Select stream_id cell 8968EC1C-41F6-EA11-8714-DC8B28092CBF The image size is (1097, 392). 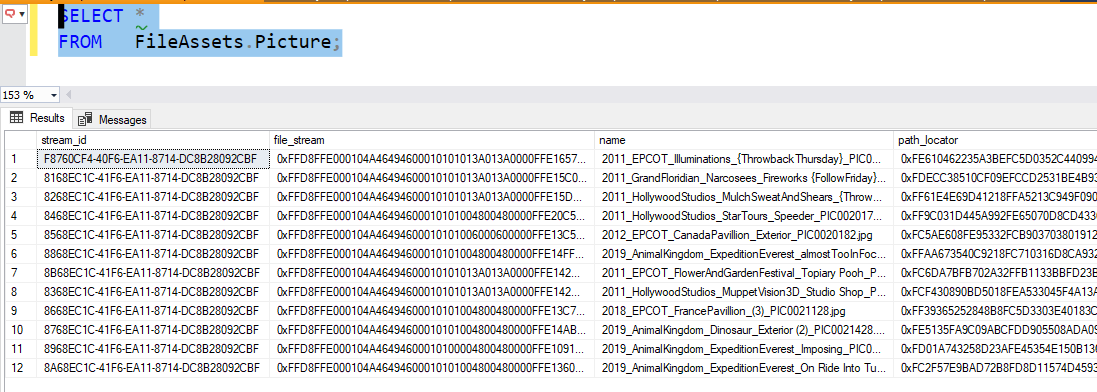pos(153,348)
